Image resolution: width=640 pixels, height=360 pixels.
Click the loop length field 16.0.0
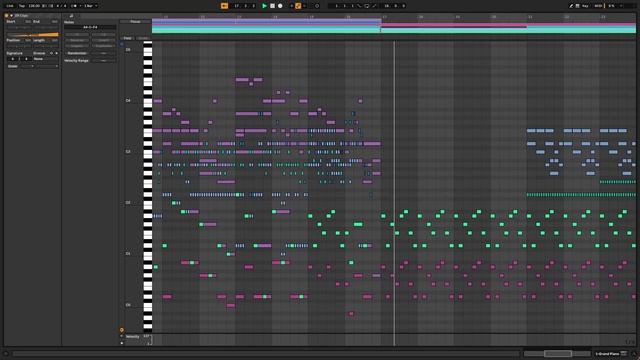pyautogui.click(x=394, y=6)
